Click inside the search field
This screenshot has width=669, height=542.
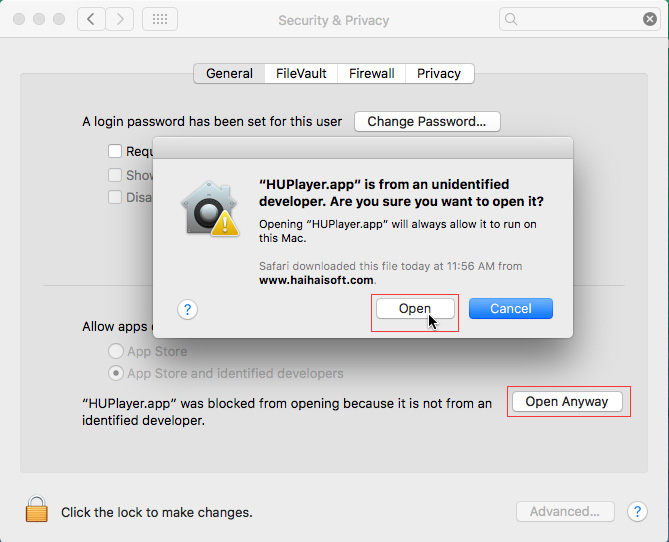pyautogui.click(x=579, y=19)
